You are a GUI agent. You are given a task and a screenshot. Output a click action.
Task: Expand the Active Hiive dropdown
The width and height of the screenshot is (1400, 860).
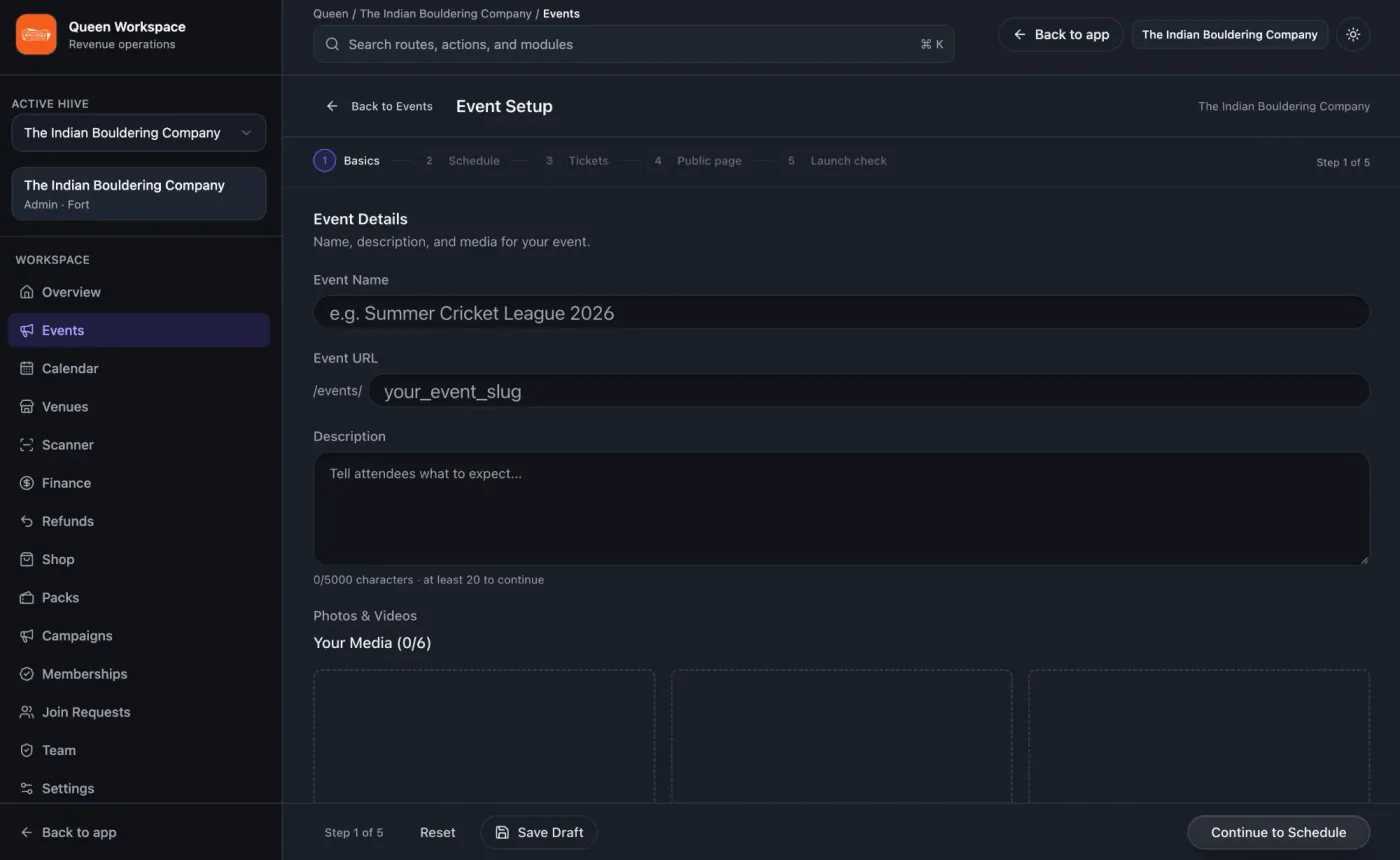[139, 133]
